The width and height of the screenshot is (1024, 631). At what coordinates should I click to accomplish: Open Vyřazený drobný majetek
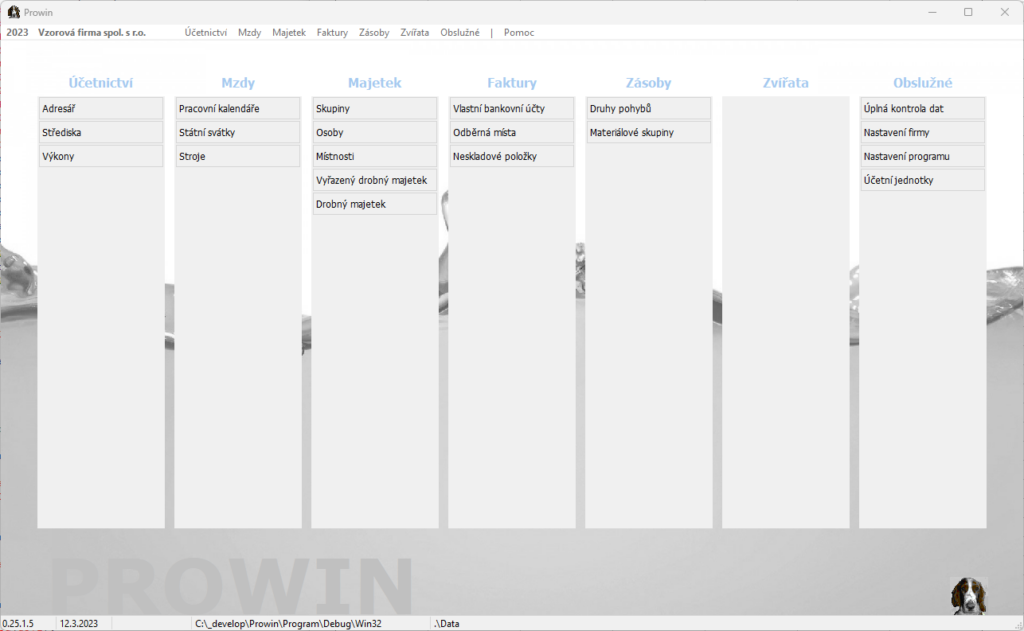pos(375,180)
